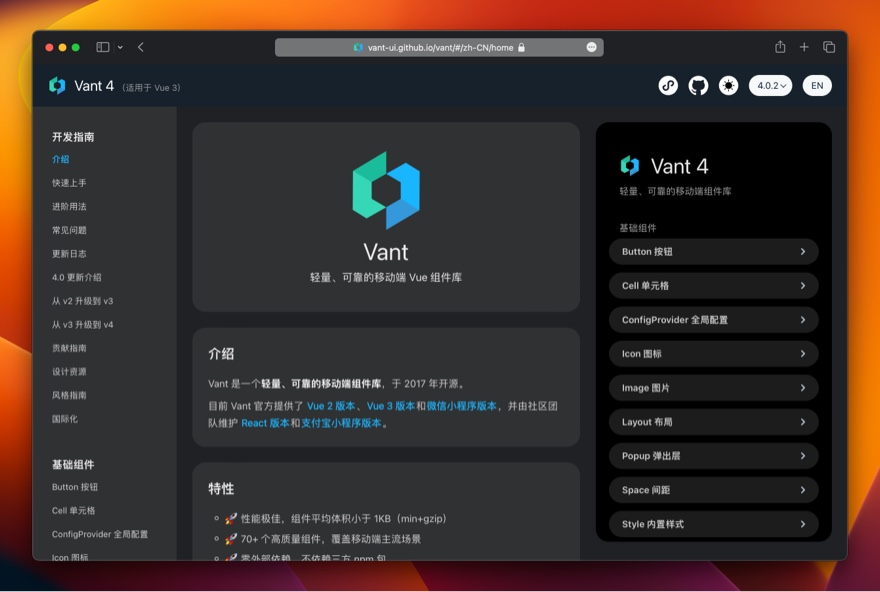Open Space 间距 in the mobile preview
The image size is (880, 592).
click(713, 490)
